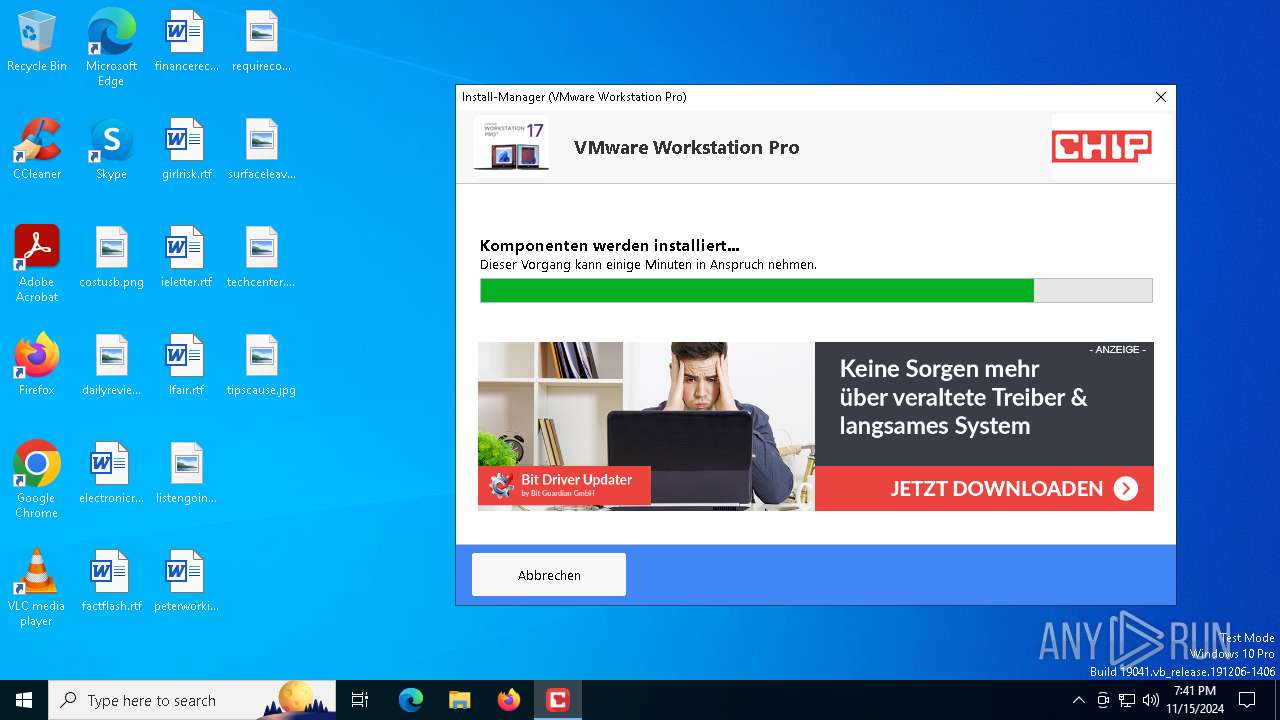1280x720 pixels.
Task: Open the taskbar clock and date
Action: 1194,700
